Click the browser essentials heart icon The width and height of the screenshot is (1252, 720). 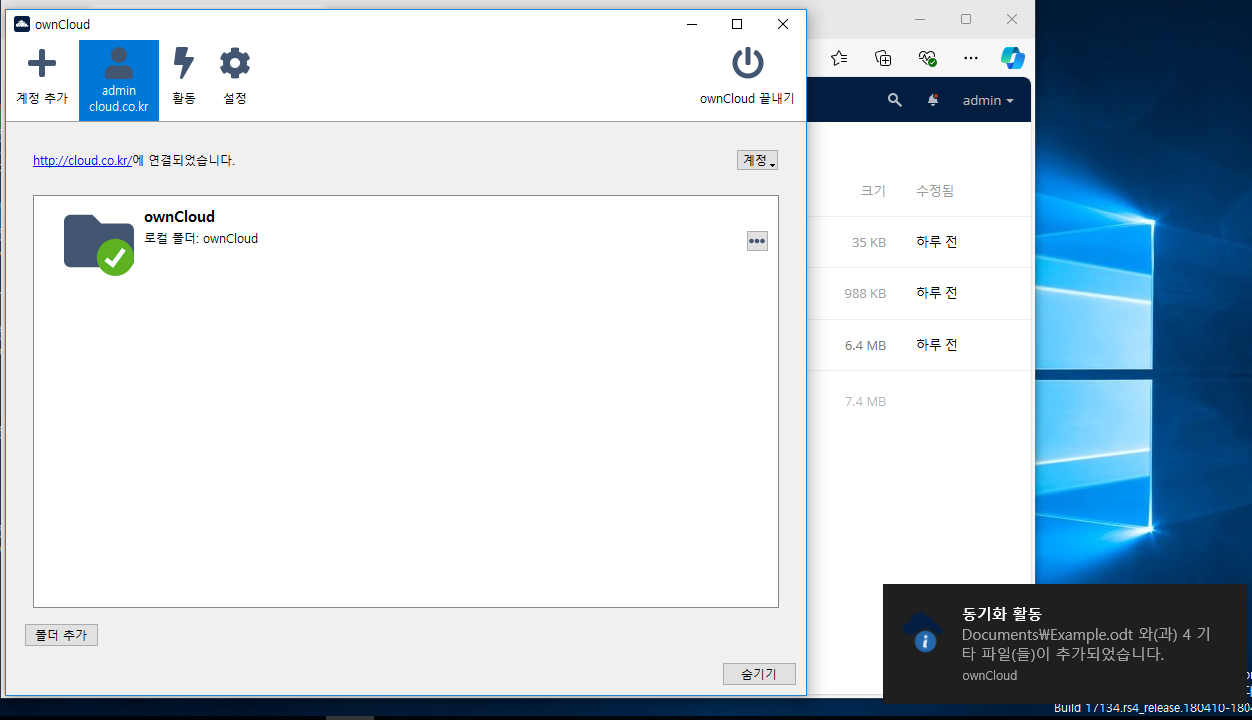(x=927, y=58)
